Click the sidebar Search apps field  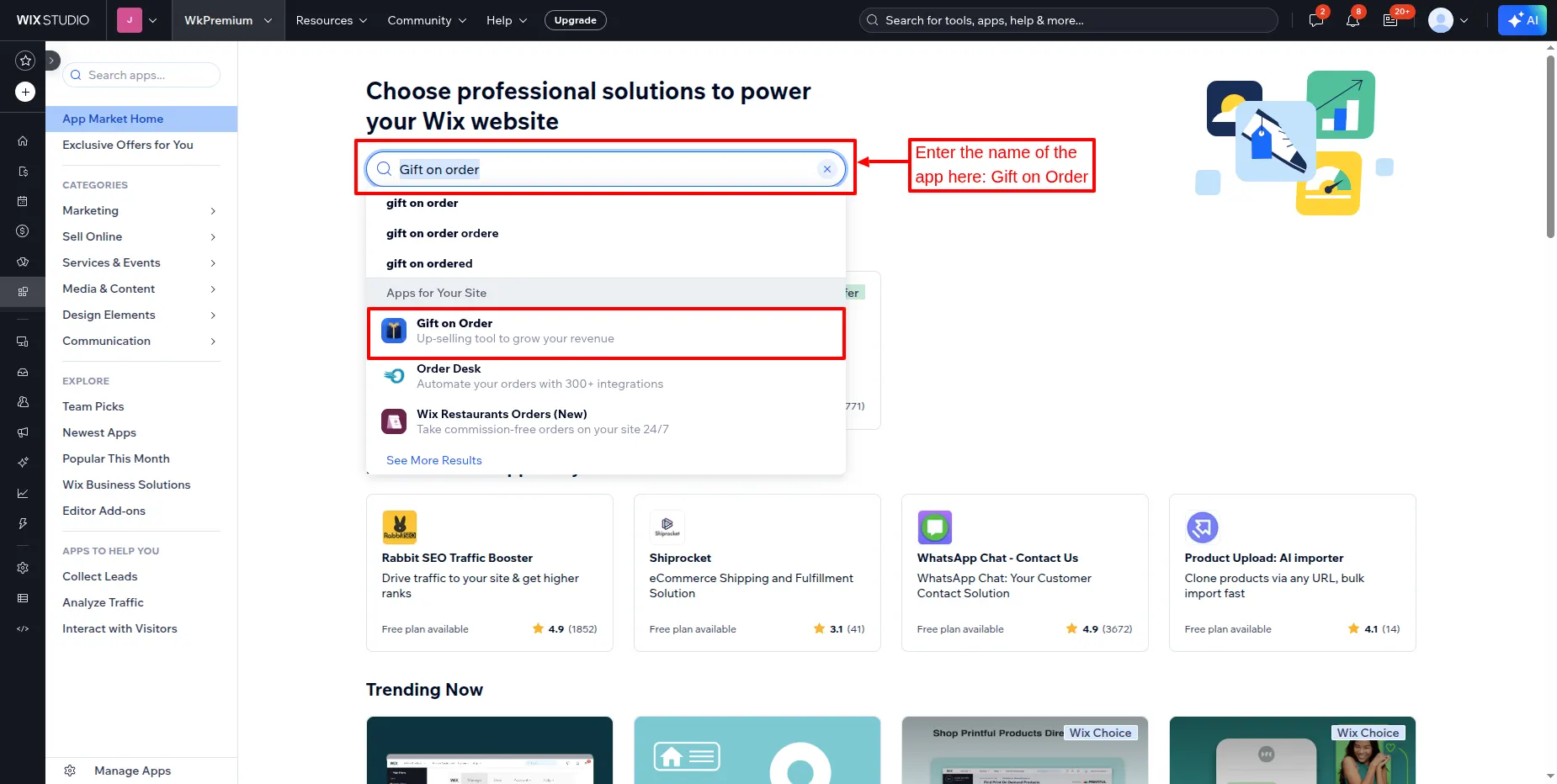pos(141,75)
